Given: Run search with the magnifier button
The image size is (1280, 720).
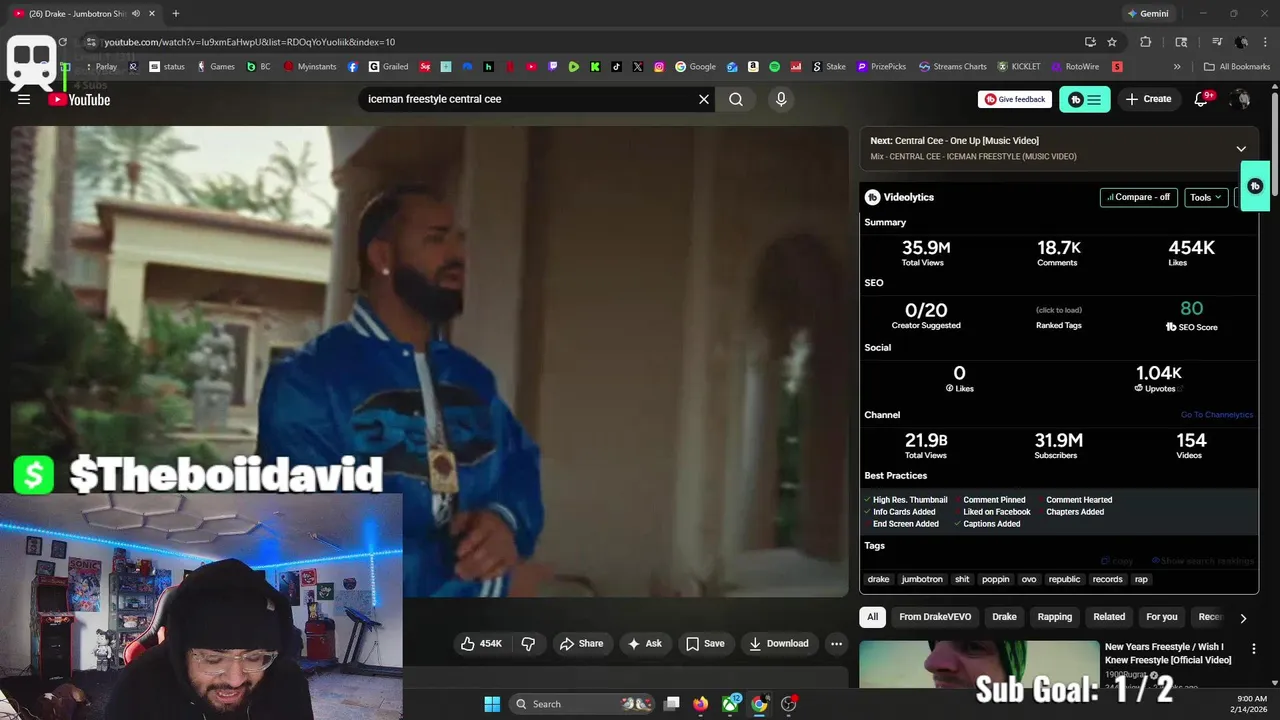Looking at the screenshot, I should pyautogui.click(x=736, y=99).
